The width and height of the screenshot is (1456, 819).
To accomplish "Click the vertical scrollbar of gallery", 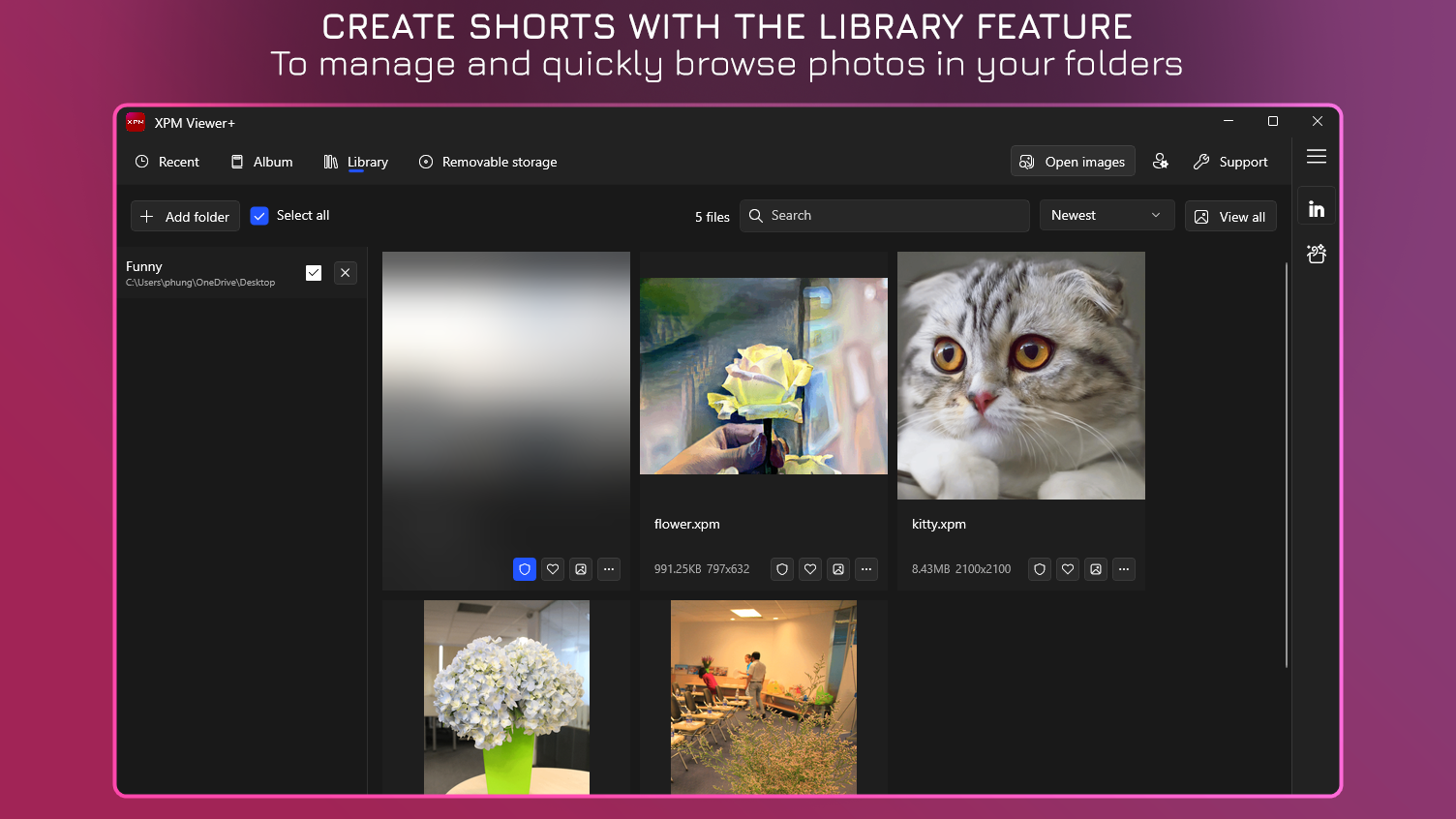I will pyautogui.click(x=1287, y=465).
